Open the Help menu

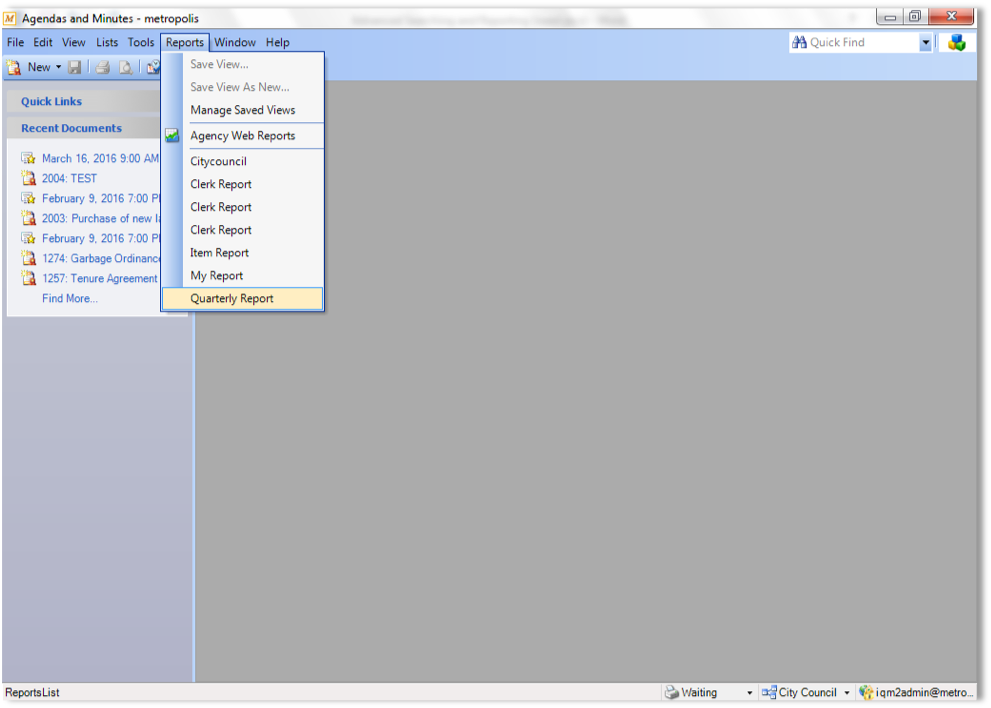[x=277, y=42]
